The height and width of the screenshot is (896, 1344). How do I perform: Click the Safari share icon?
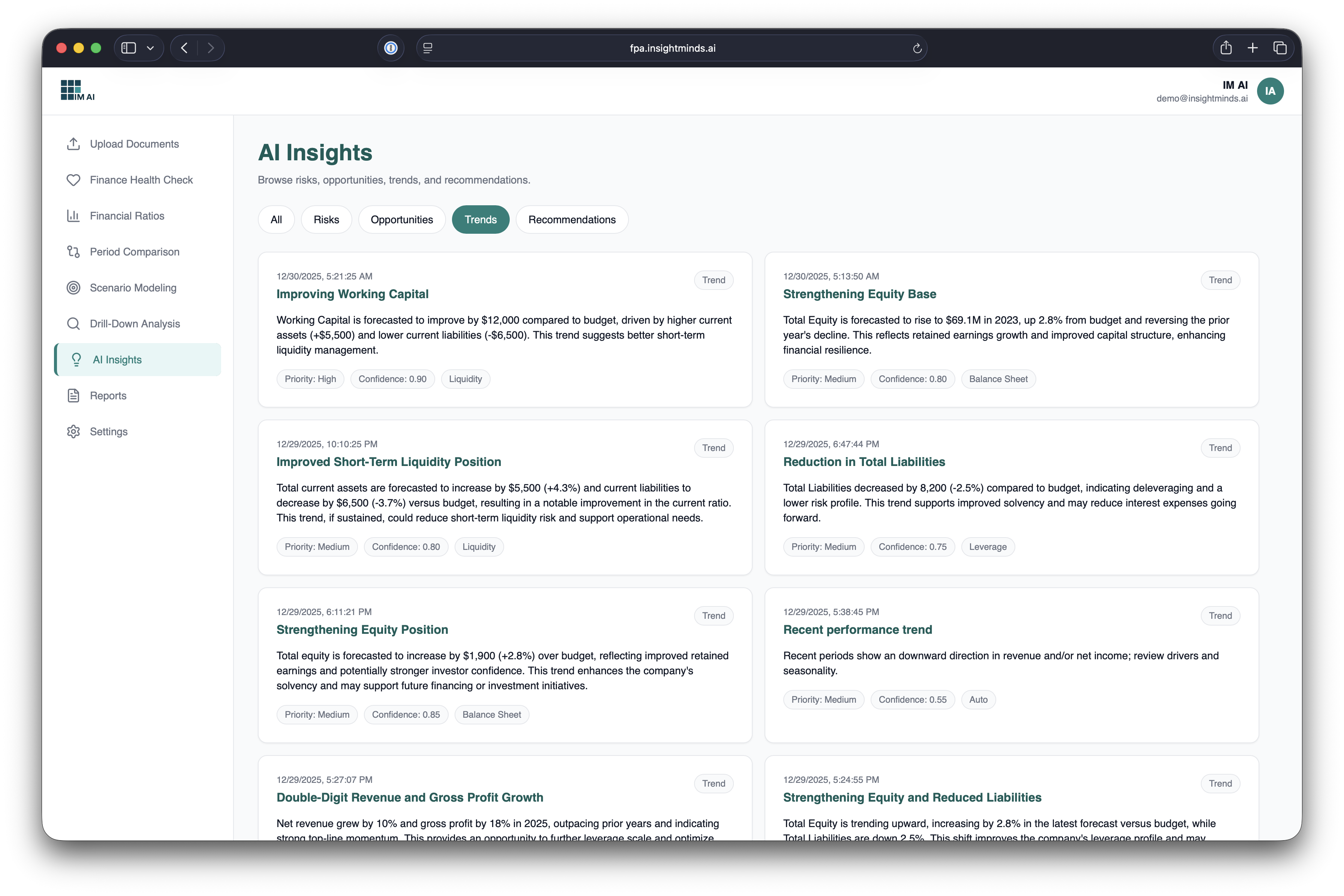tap(1226, 48)
